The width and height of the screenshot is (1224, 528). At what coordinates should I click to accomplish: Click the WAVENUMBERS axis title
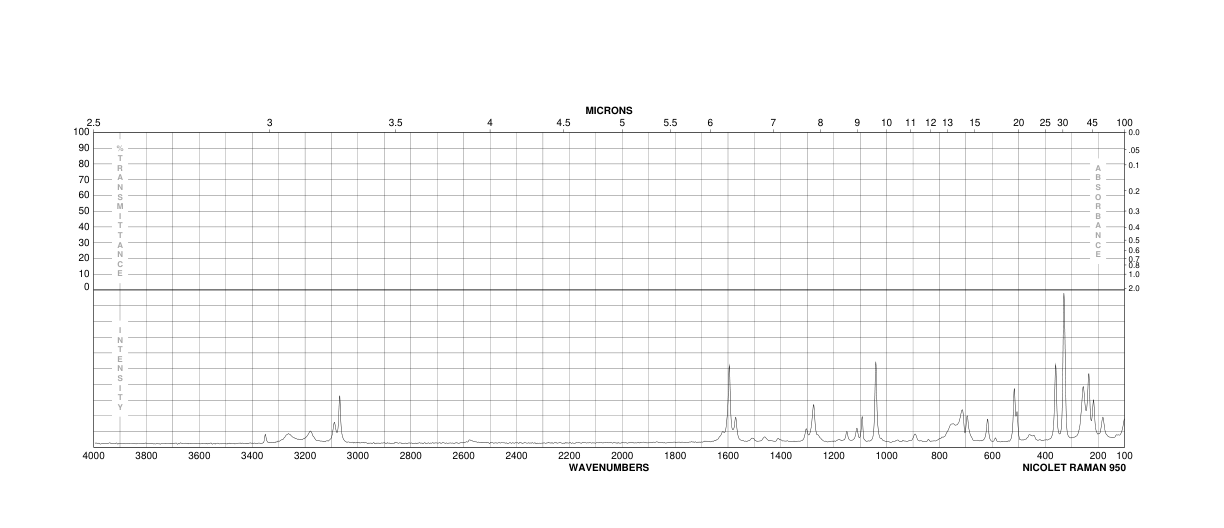pos(609,467)
